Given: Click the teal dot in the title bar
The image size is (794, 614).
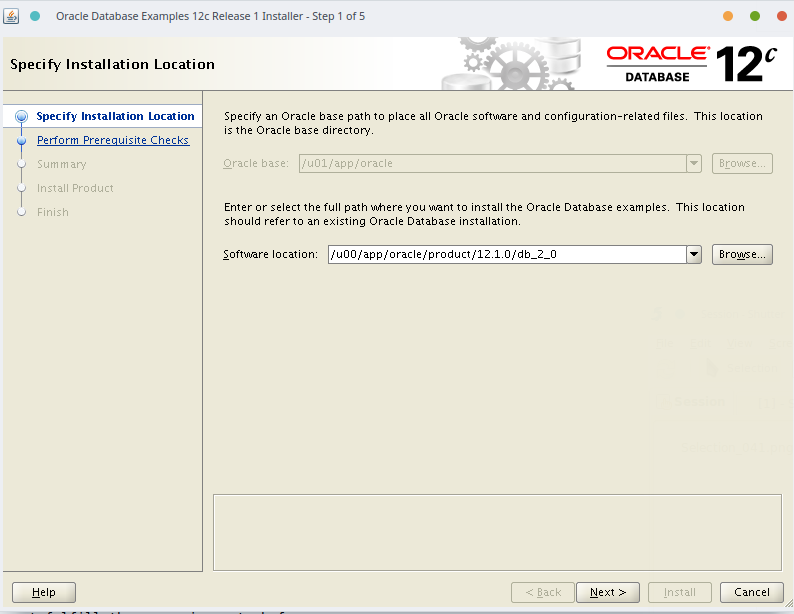Looking at the screenshot, I should (35, 16).
